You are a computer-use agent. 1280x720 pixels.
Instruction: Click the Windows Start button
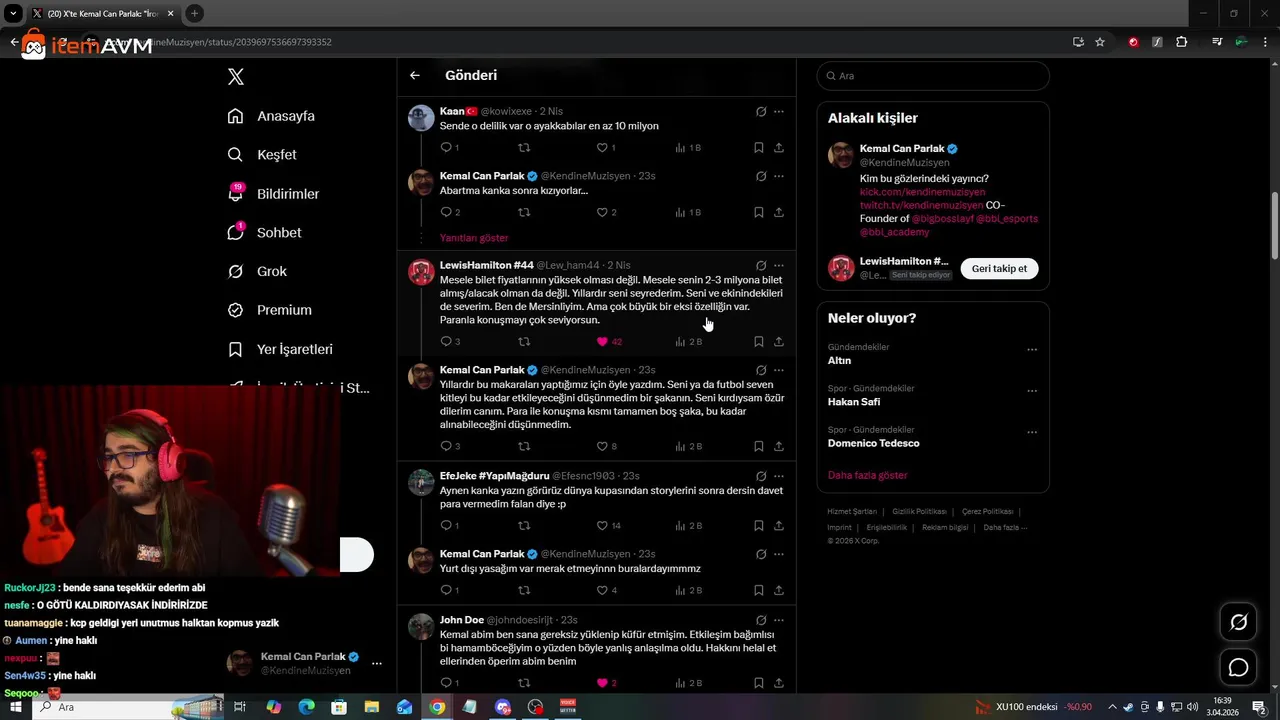tap(15, 707)
